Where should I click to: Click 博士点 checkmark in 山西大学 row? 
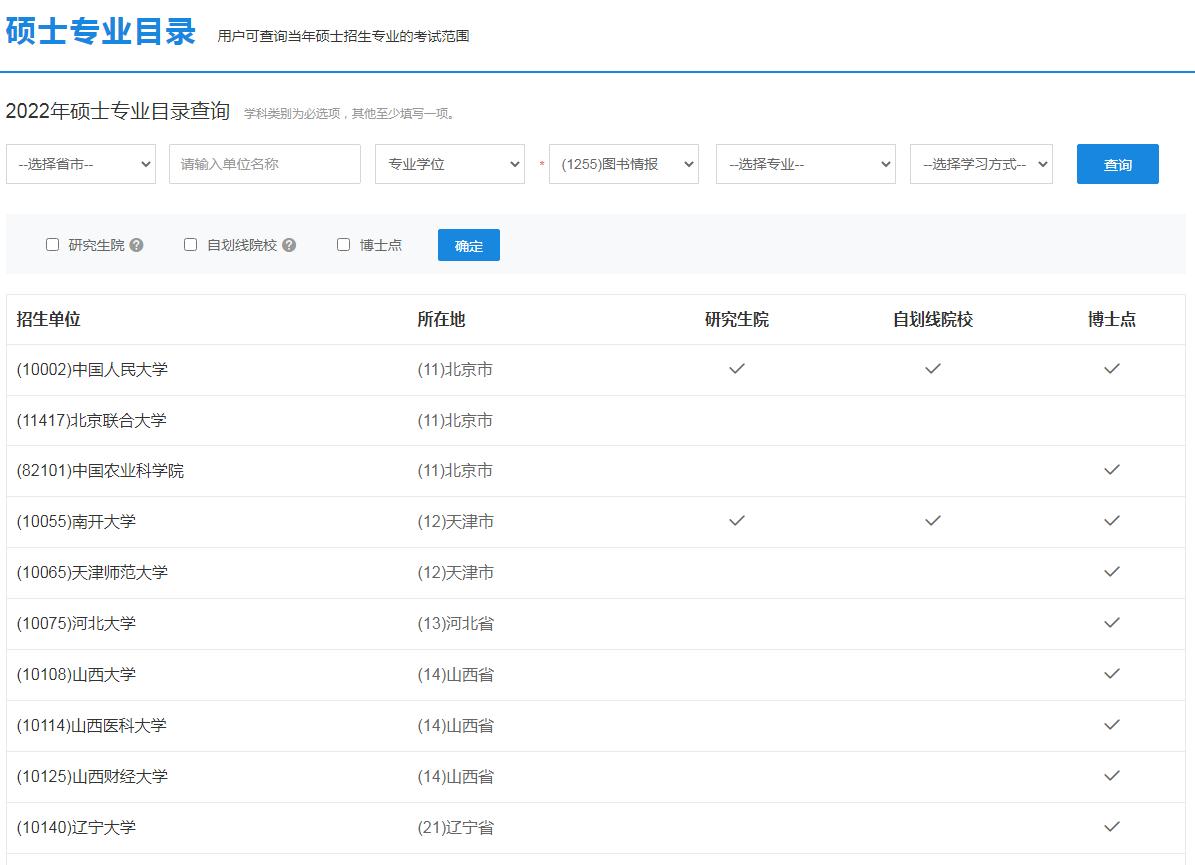pos(1112,674)
